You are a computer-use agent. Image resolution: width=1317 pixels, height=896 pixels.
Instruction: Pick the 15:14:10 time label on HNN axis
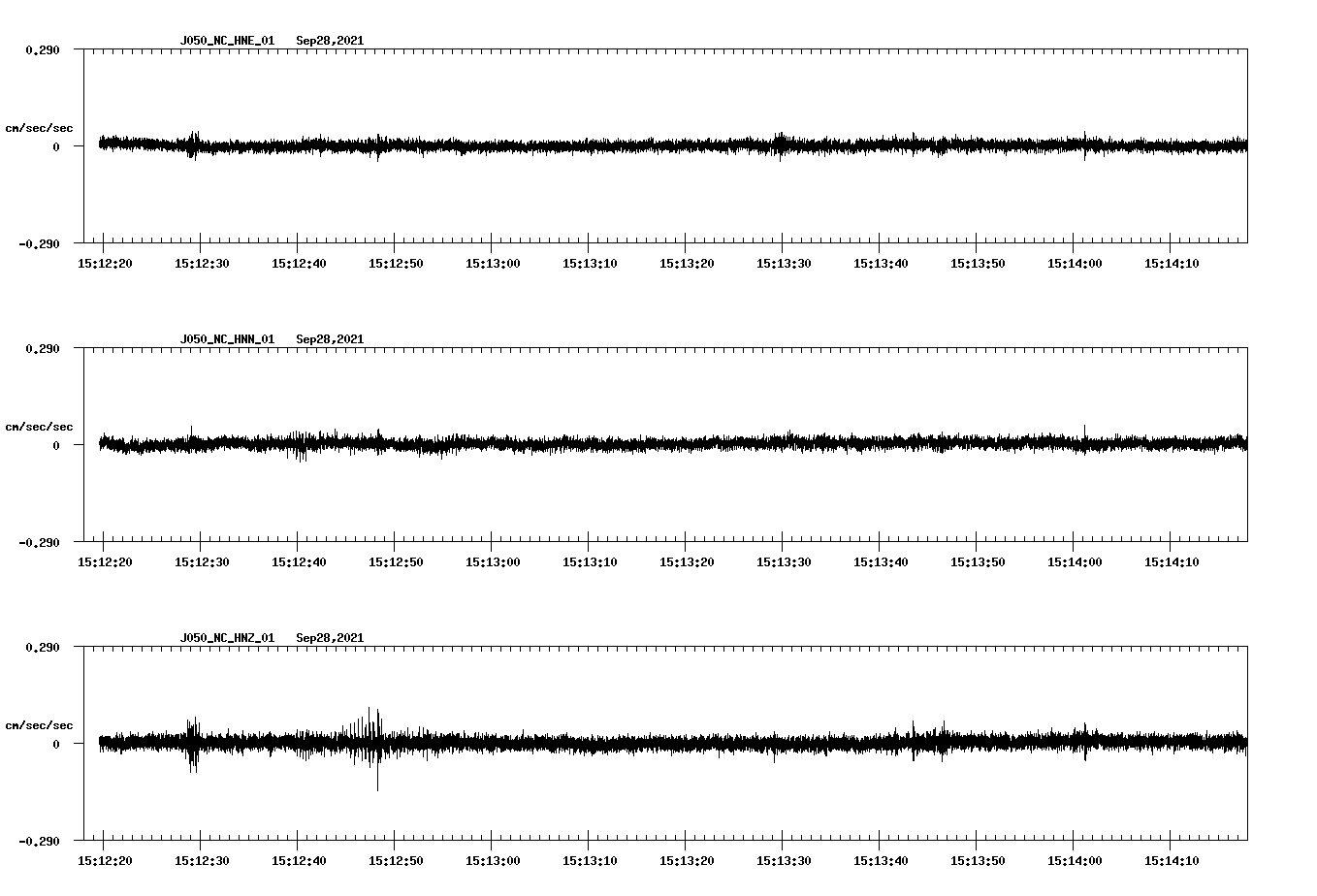point(1172,562)
